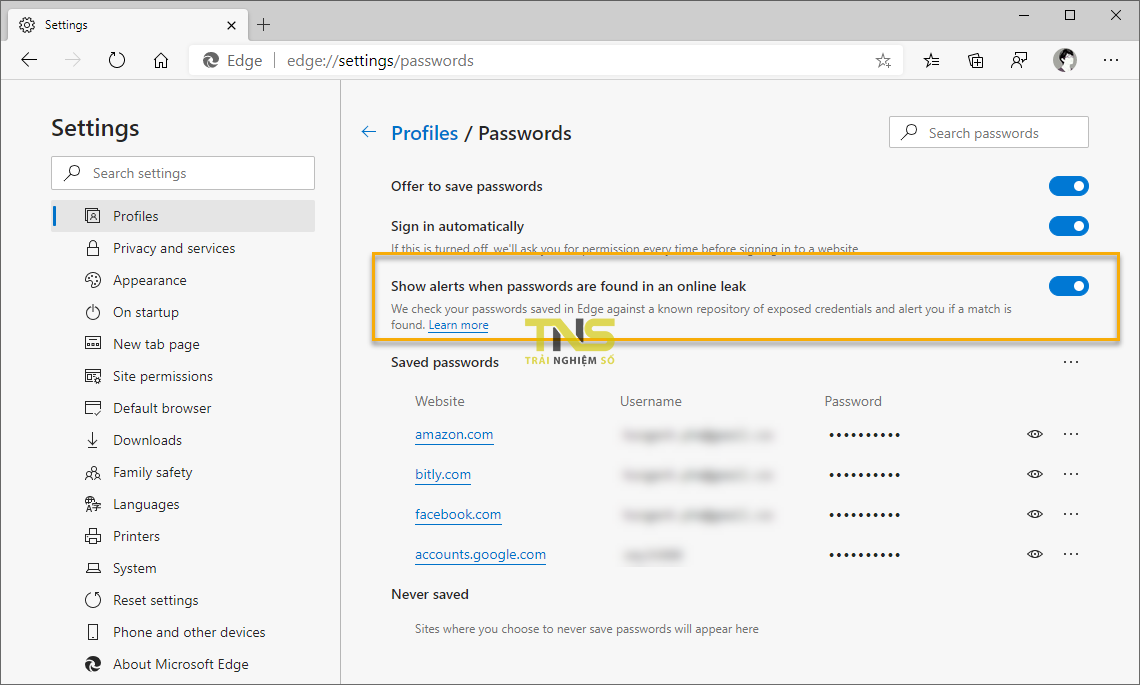
Task: Select the Appearance icon in the sidebar
Action: [94, 280]
